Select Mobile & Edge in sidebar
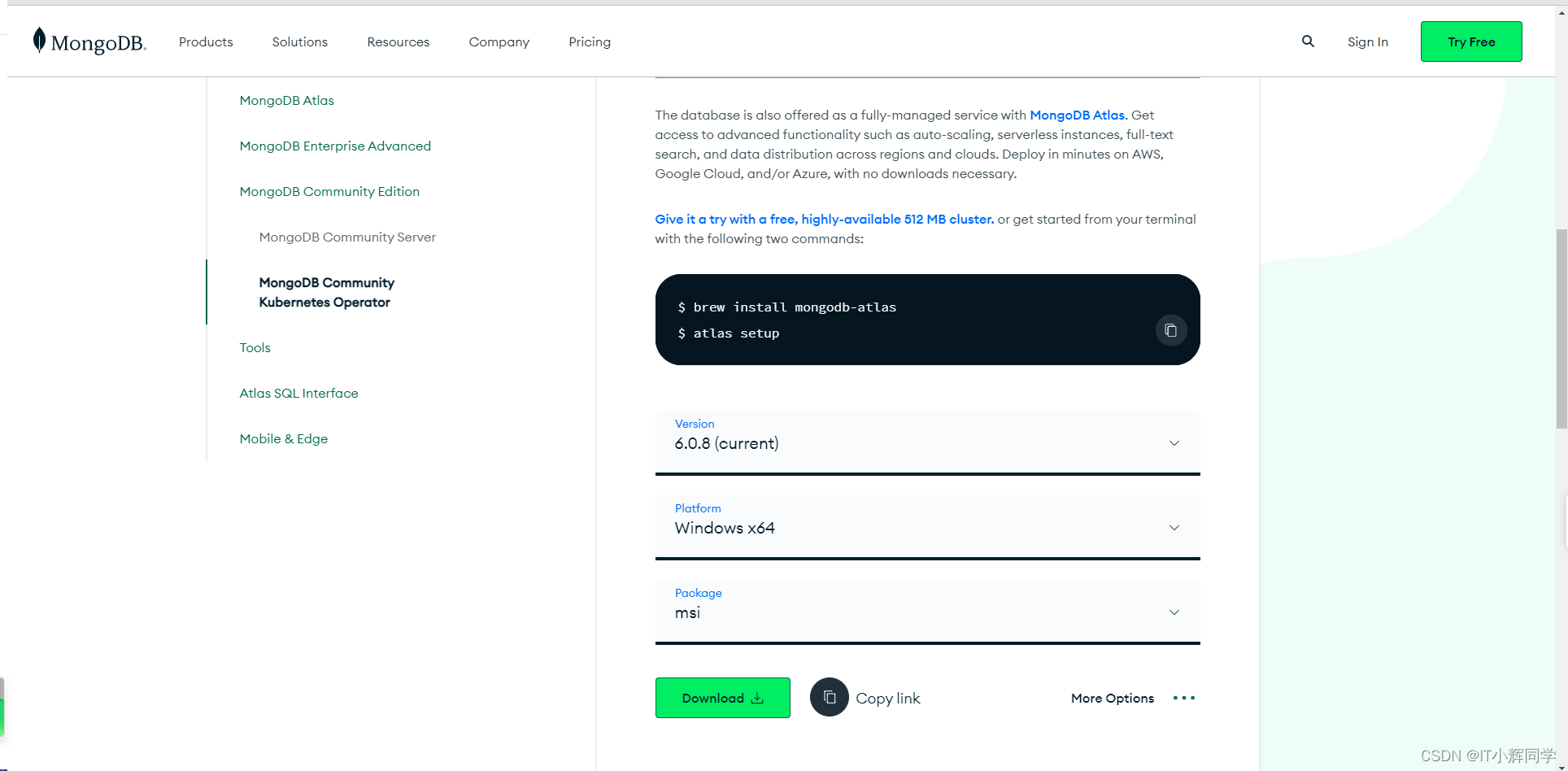 point(284,439)
